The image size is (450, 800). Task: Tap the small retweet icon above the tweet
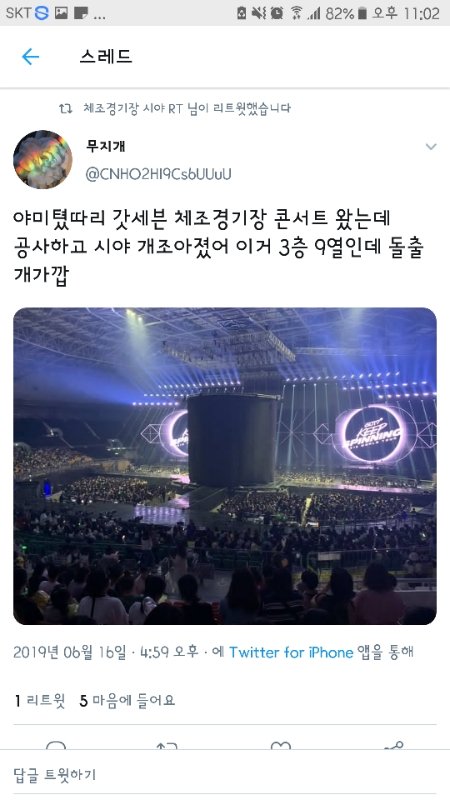[x=65, y=108]
